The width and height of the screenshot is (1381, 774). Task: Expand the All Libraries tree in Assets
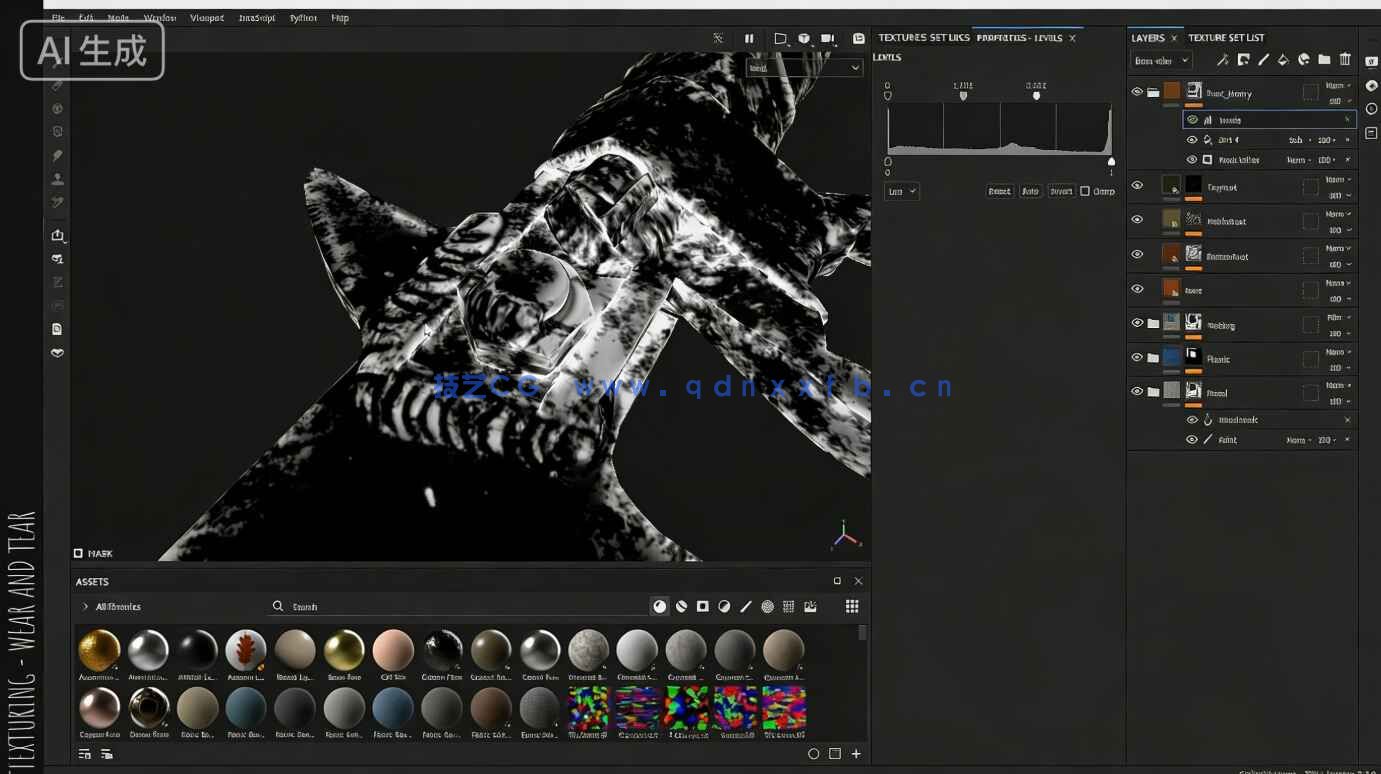coord(86,607)
